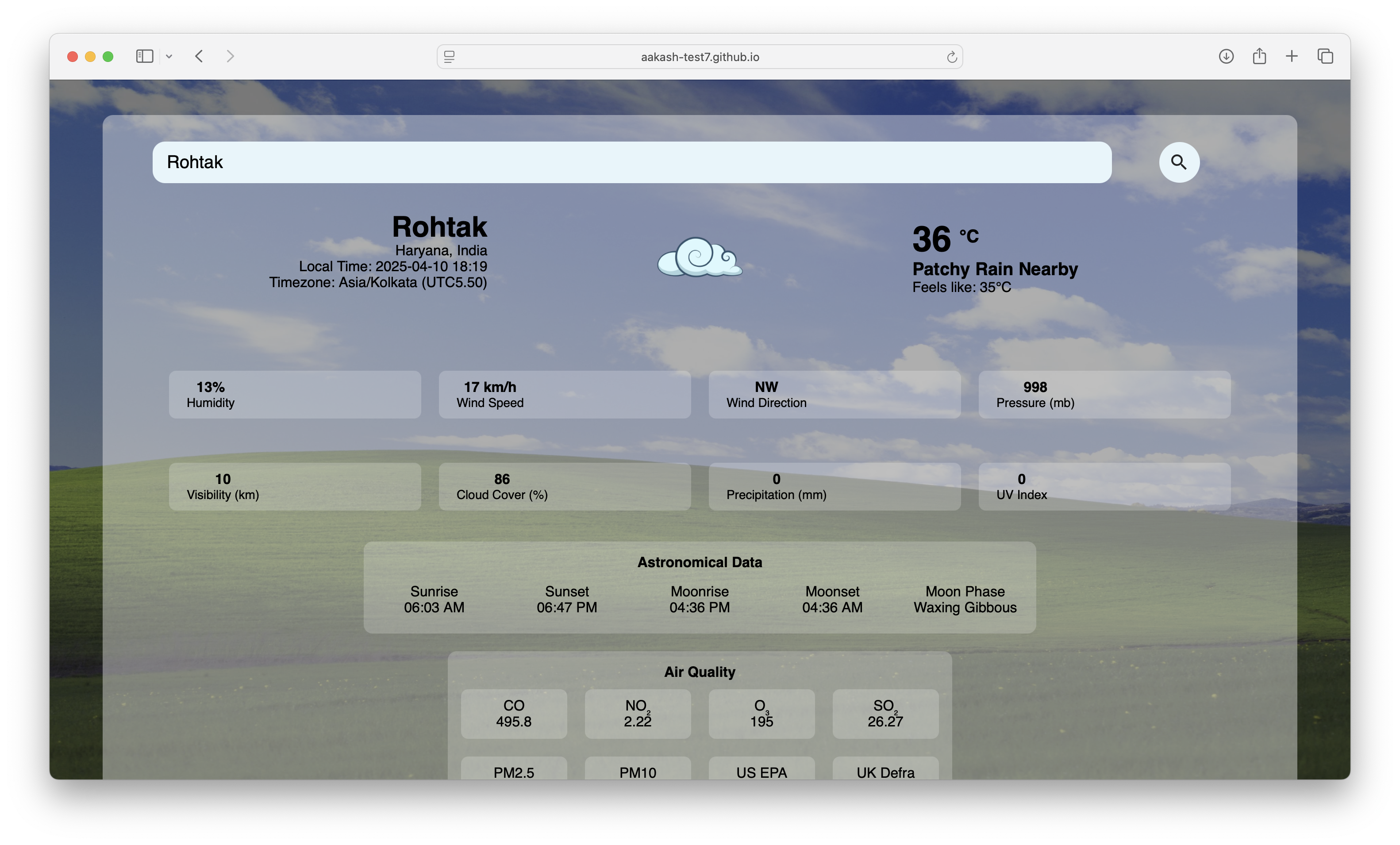This screenshot has height=845, width=1400.
Task: Reload the page with refresh icon
Action: click(952, 57)
